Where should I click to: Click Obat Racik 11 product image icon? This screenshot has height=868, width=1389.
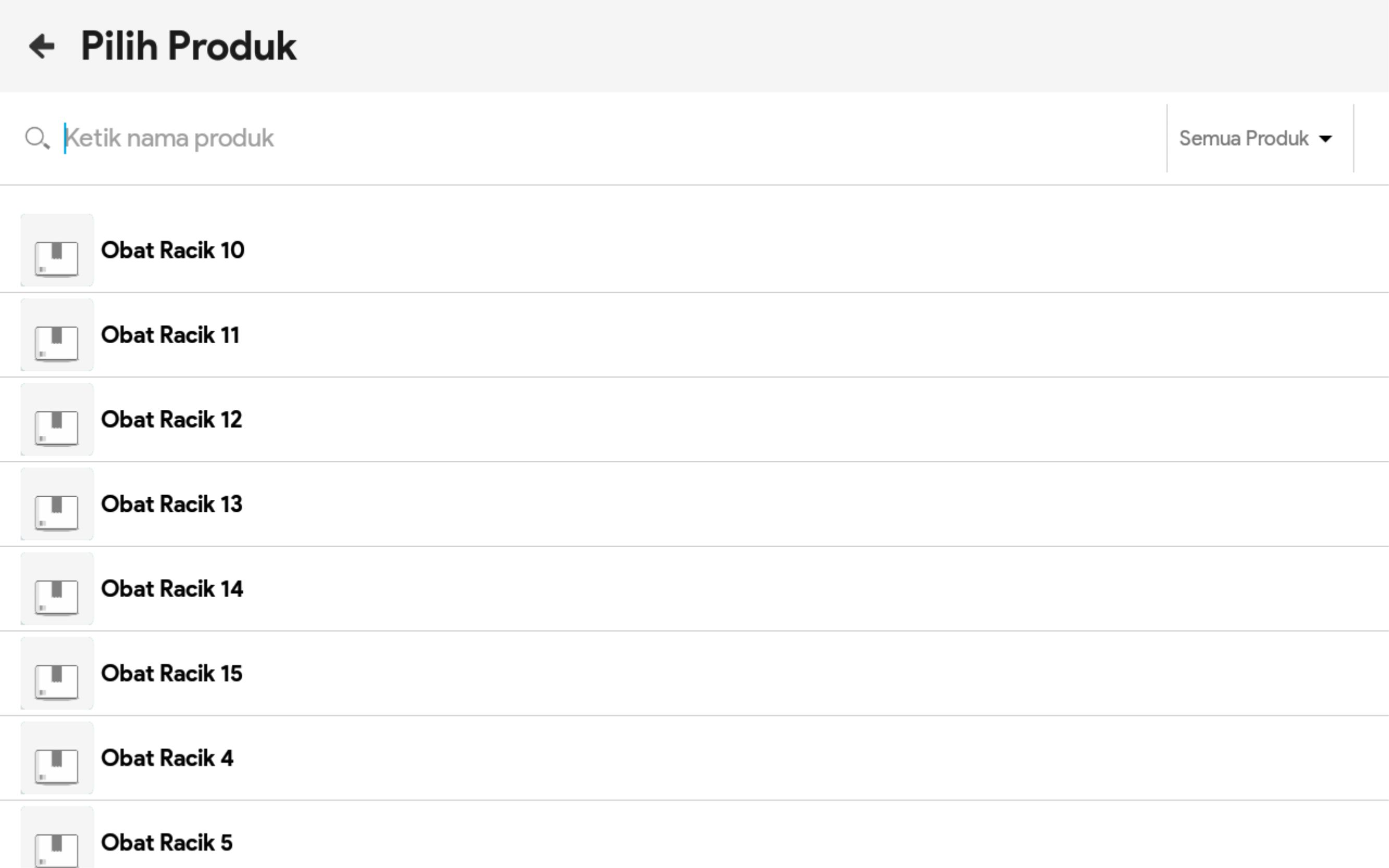point(57,335)
